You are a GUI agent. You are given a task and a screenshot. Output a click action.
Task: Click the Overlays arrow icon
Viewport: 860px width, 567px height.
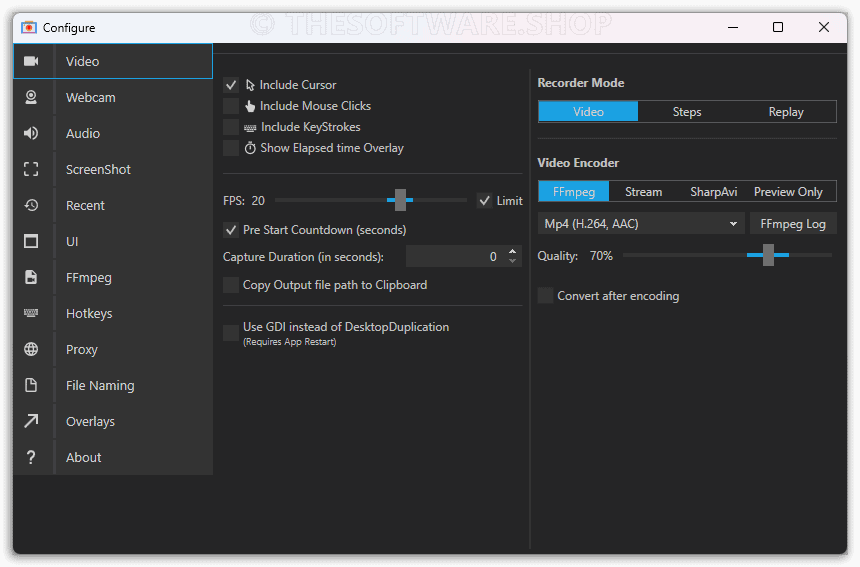(x=31, y=421)
